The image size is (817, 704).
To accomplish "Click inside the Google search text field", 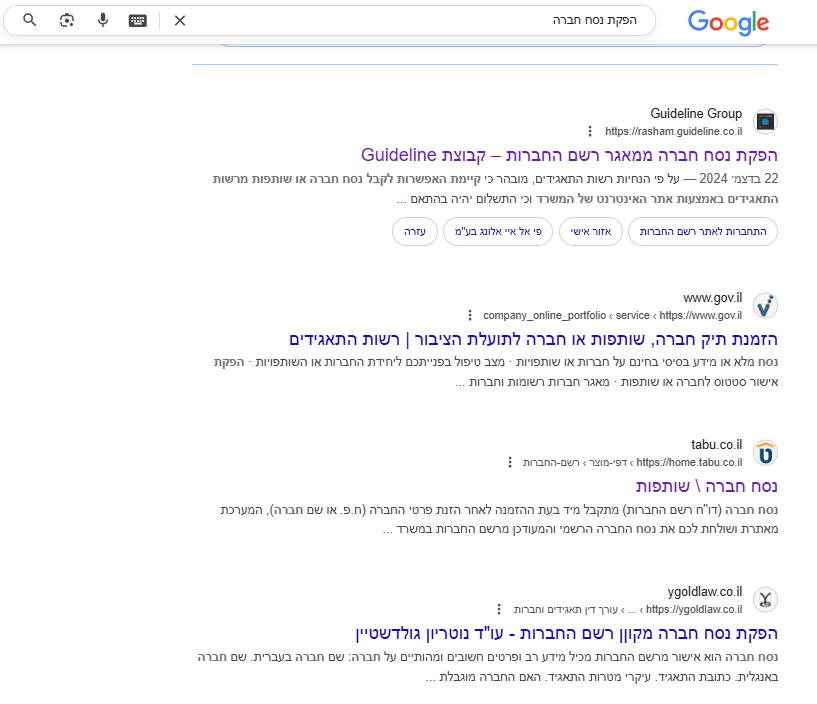I will 420,20.
